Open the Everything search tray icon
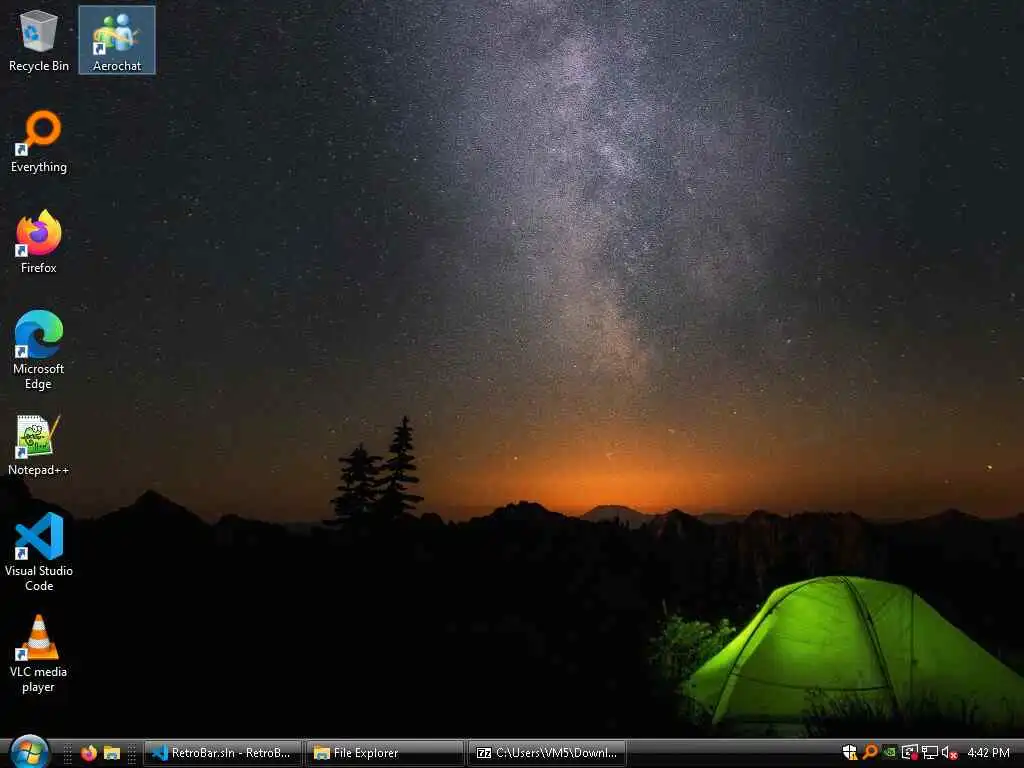This screenshot has width=1024, height=768. point(870,752)
